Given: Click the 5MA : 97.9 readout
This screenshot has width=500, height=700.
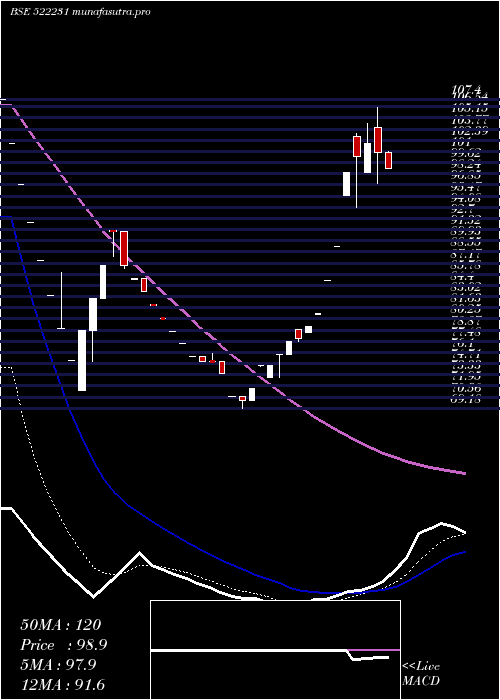Looking at the screenshot, I should [x=58, y=665].
